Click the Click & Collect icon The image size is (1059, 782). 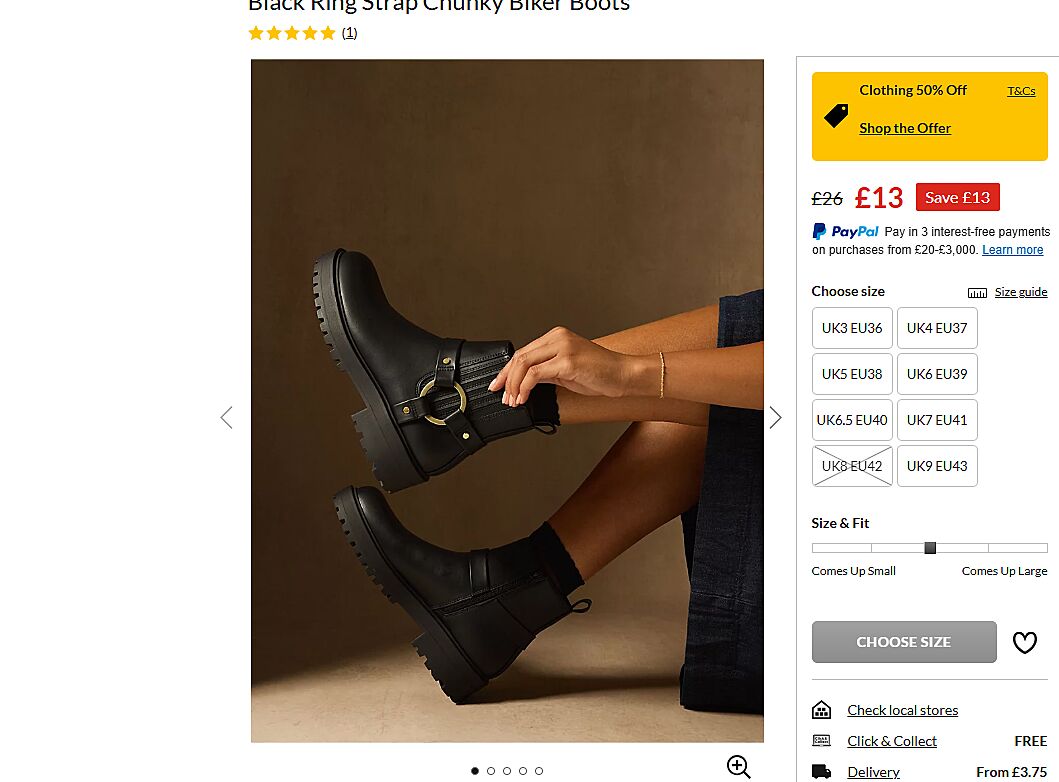[821, 741]
